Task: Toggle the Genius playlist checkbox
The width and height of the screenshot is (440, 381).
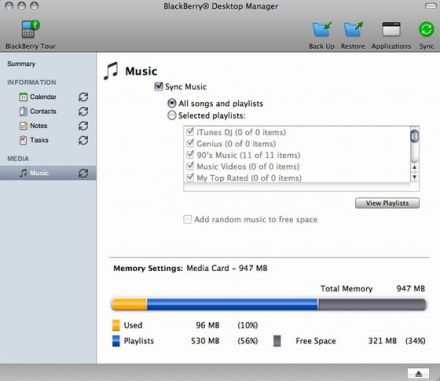Action: coord(190,143)
